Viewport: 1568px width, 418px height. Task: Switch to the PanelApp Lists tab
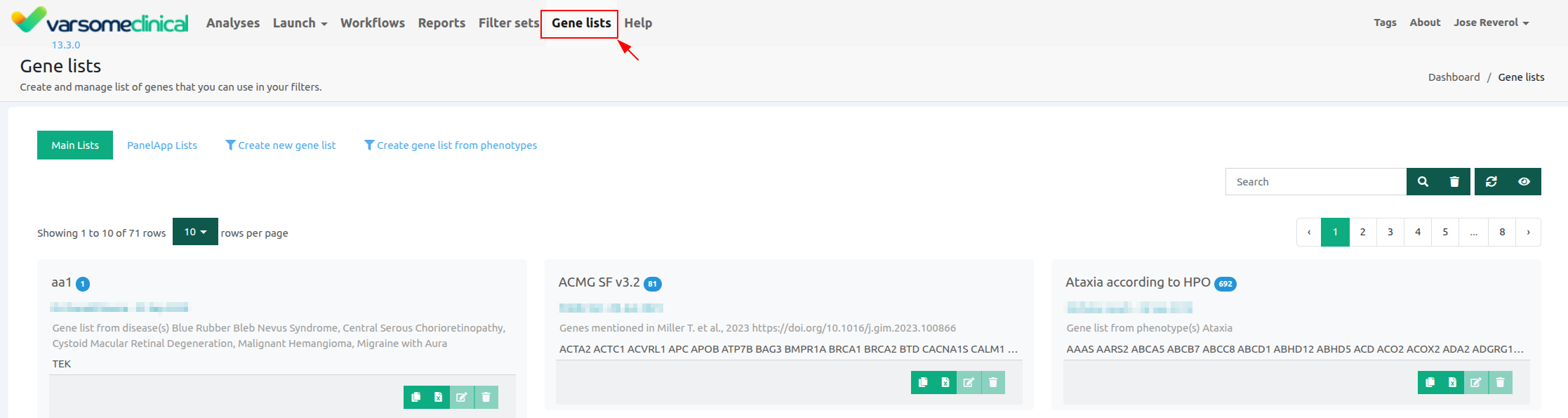162,145
